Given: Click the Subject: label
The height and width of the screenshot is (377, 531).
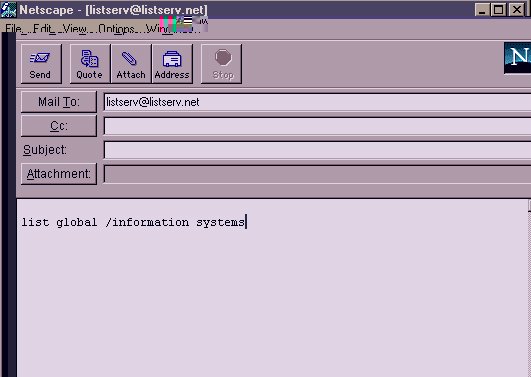Looking at the screenshot, I should point(45,150).
